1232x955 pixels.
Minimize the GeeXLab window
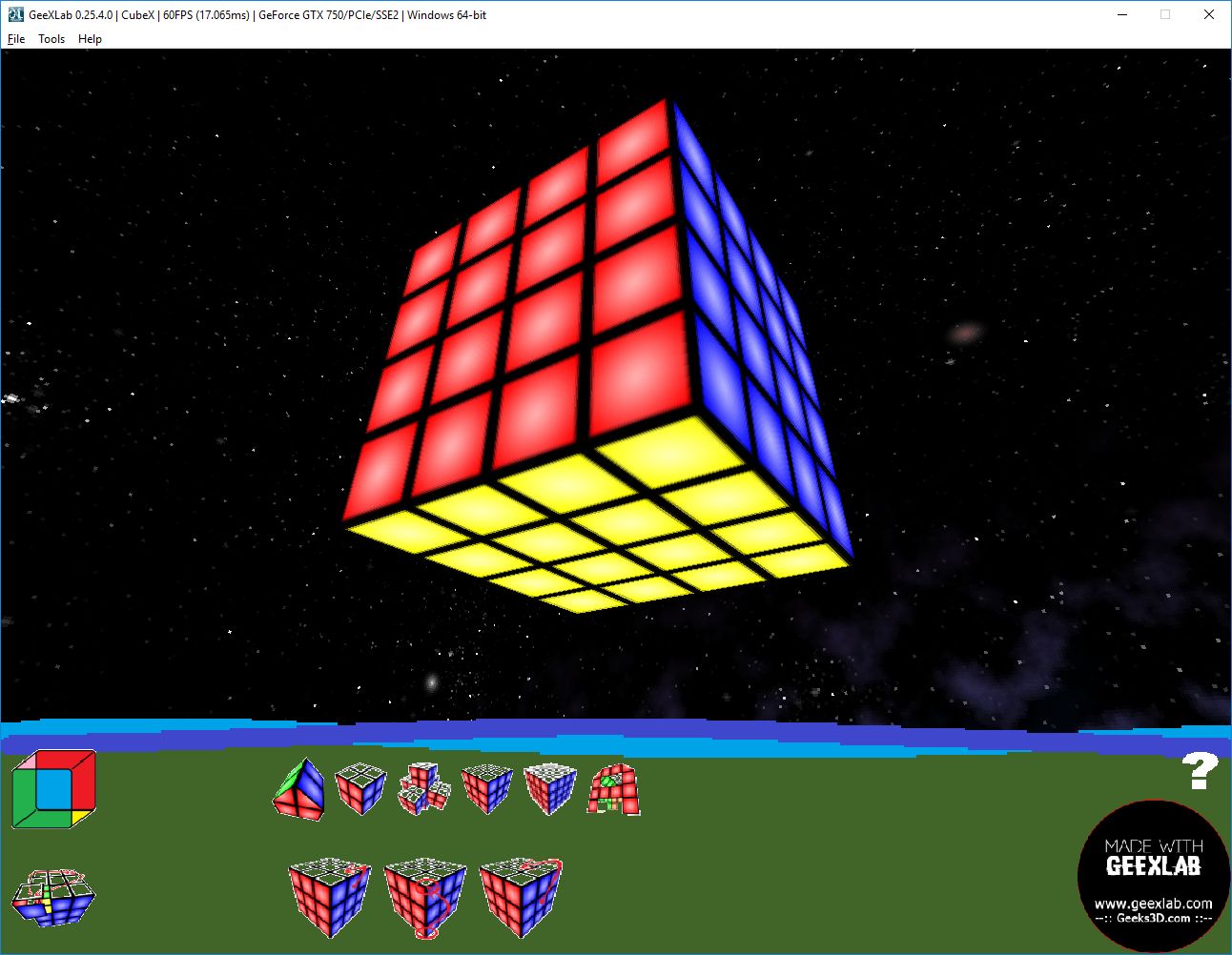coord(1122,14)
